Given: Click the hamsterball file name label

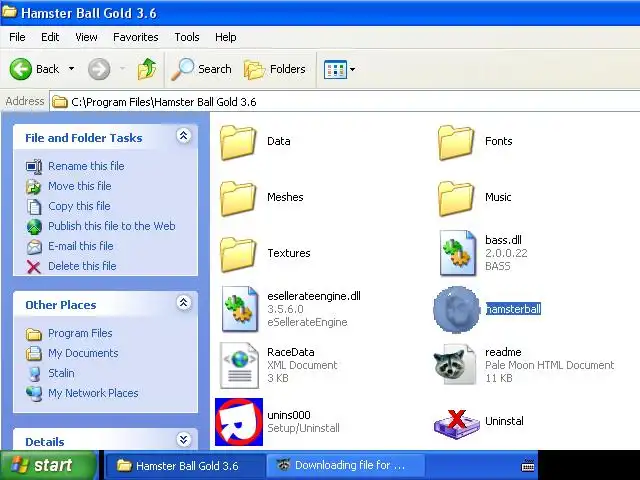Looking at the screenshot, I should (x=513, y=309).
